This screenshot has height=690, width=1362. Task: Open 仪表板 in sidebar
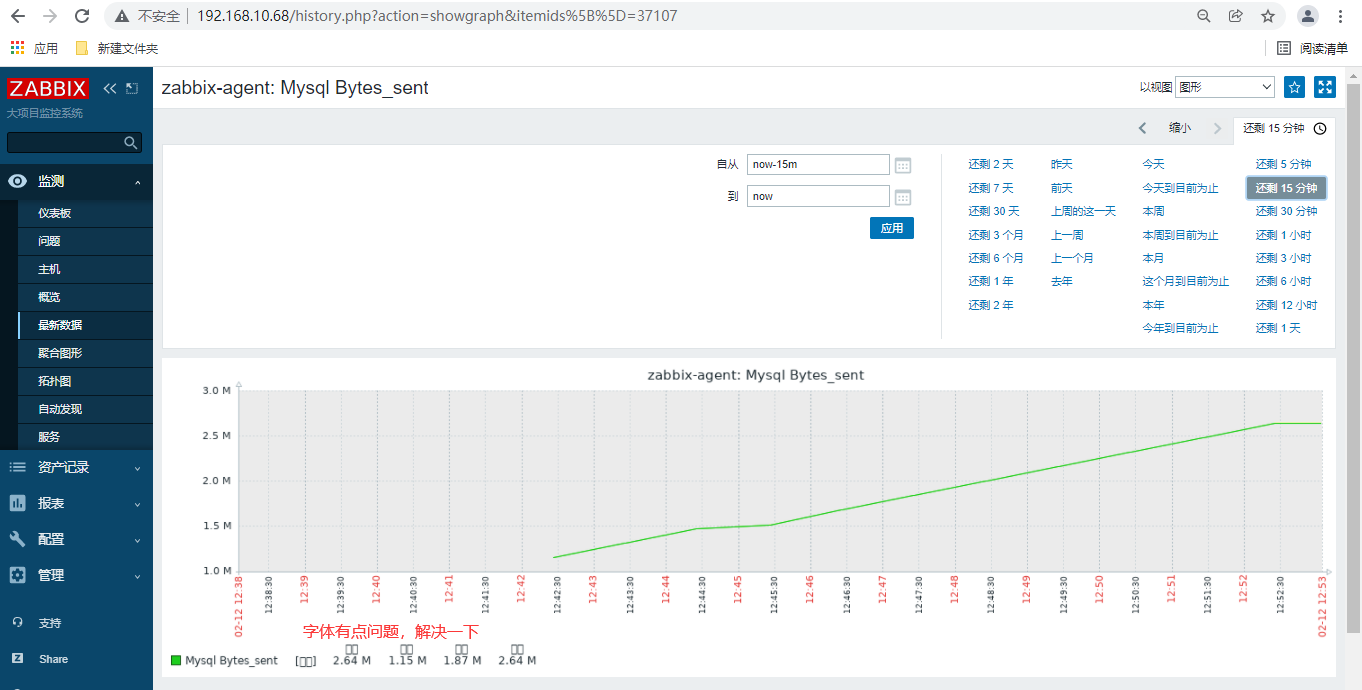pyautogui.click(x=85, y=213)
